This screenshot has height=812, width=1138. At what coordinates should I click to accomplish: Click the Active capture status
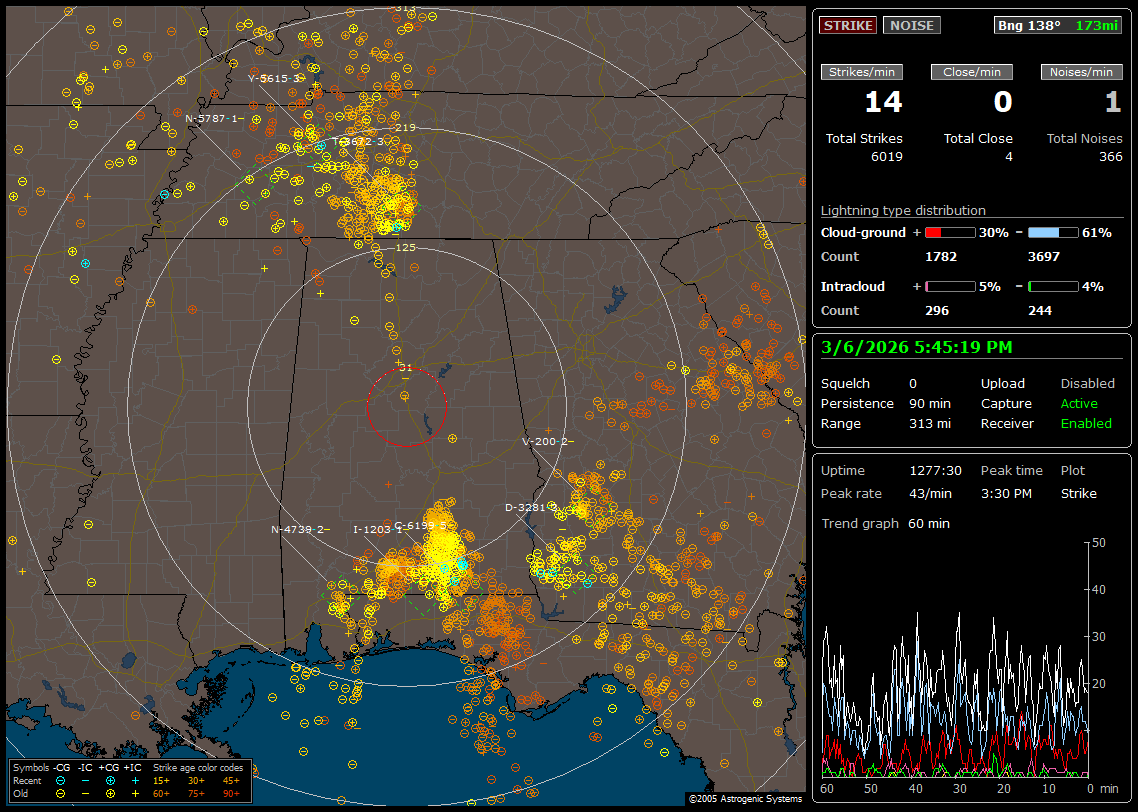pyautogui.click(x=1079, y=404)
